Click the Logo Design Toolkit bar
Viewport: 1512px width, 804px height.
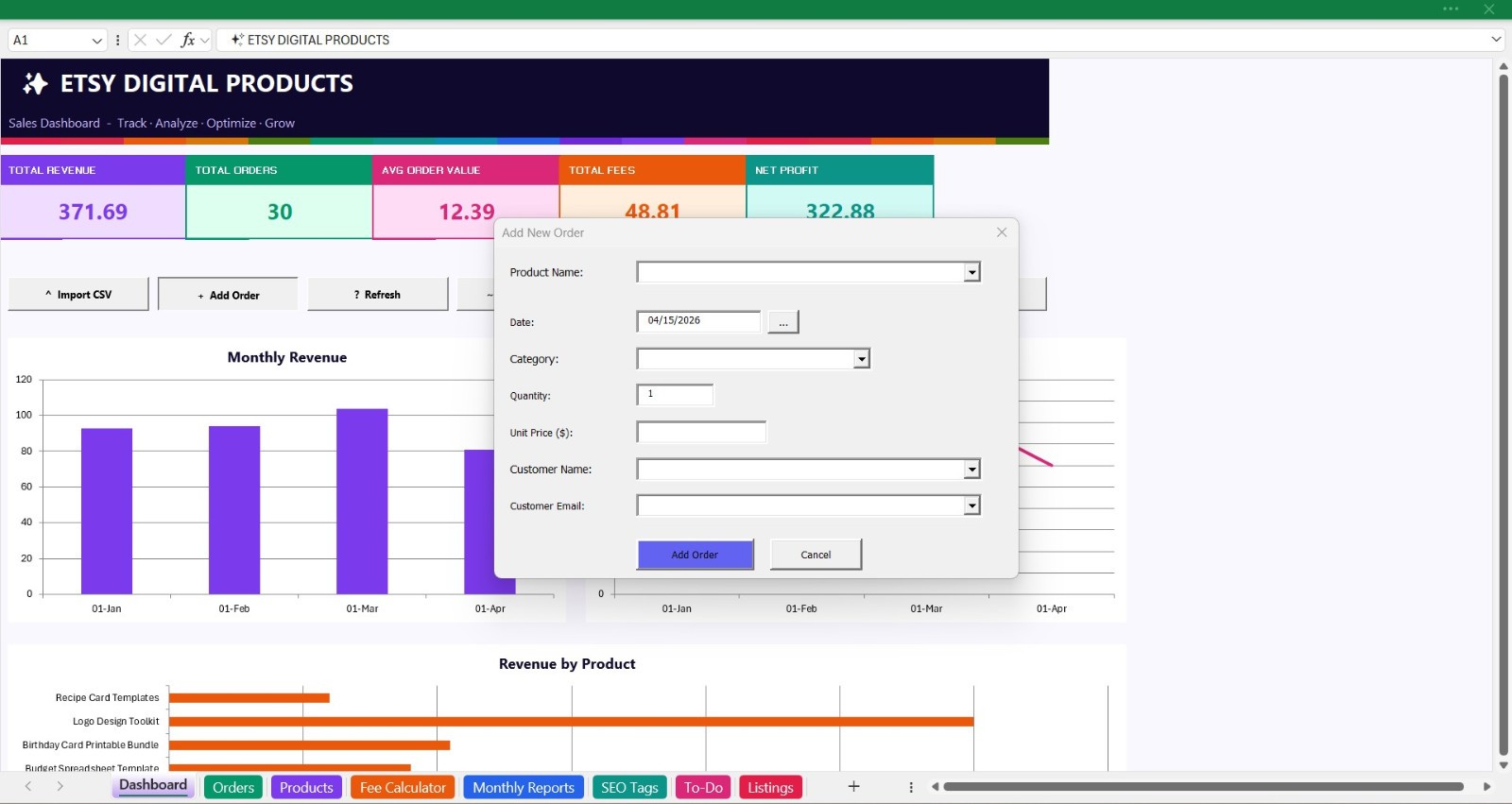pyautogui.click(x=571, y=722)
